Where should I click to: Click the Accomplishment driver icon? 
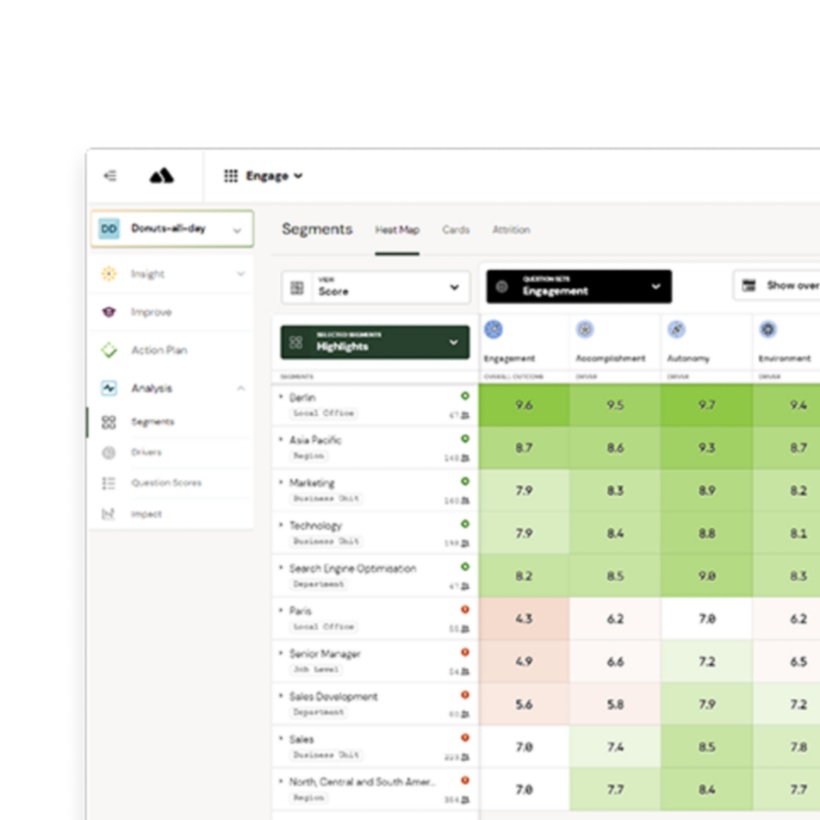click(585, 329)
